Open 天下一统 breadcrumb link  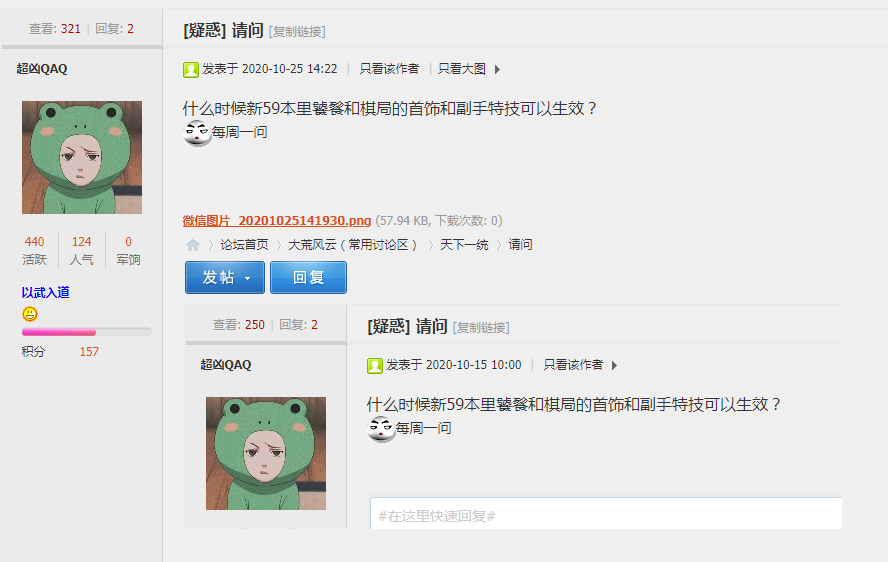pos(464,245)
